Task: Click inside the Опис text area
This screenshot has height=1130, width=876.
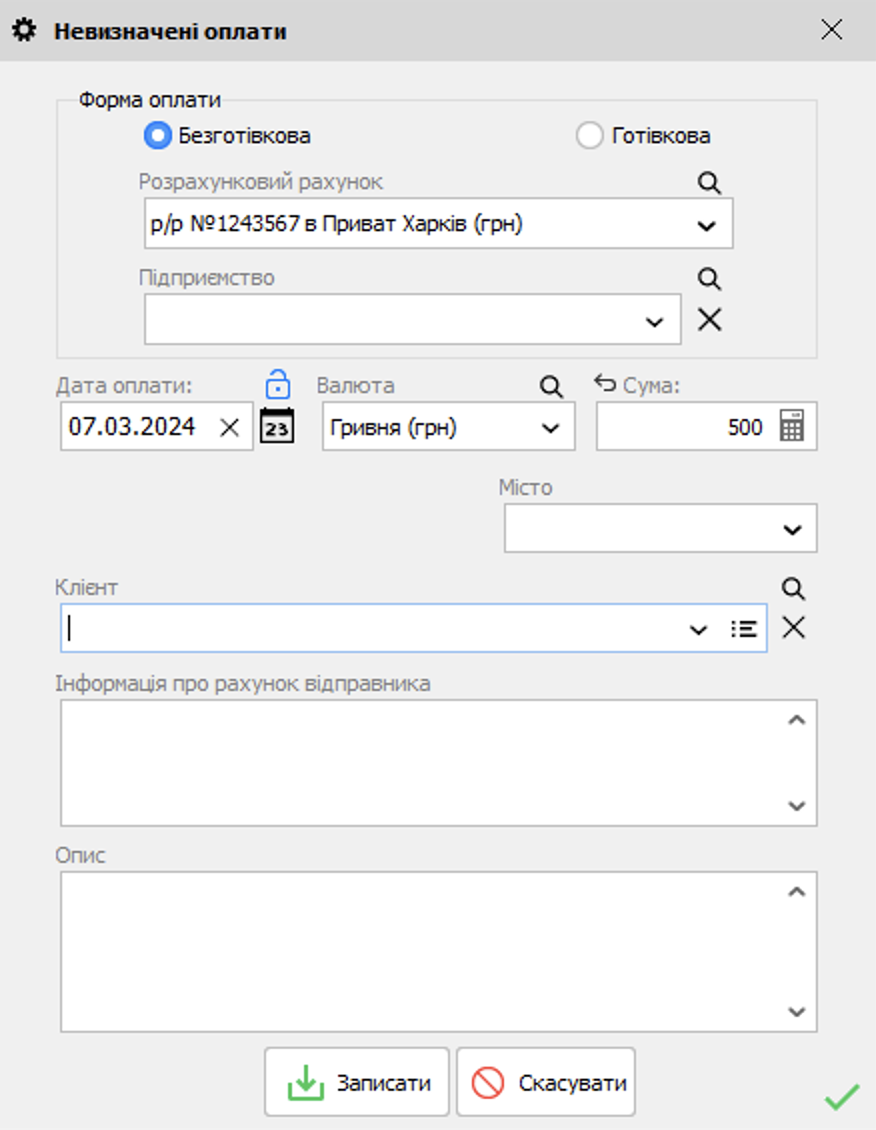Action: click(420, 950)
